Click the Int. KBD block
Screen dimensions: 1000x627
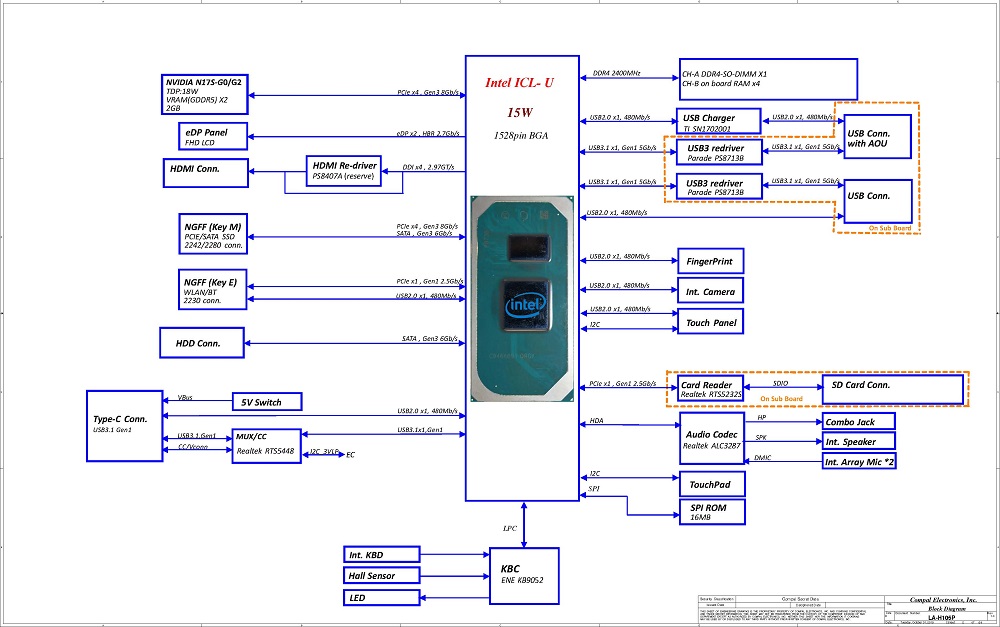381,555
